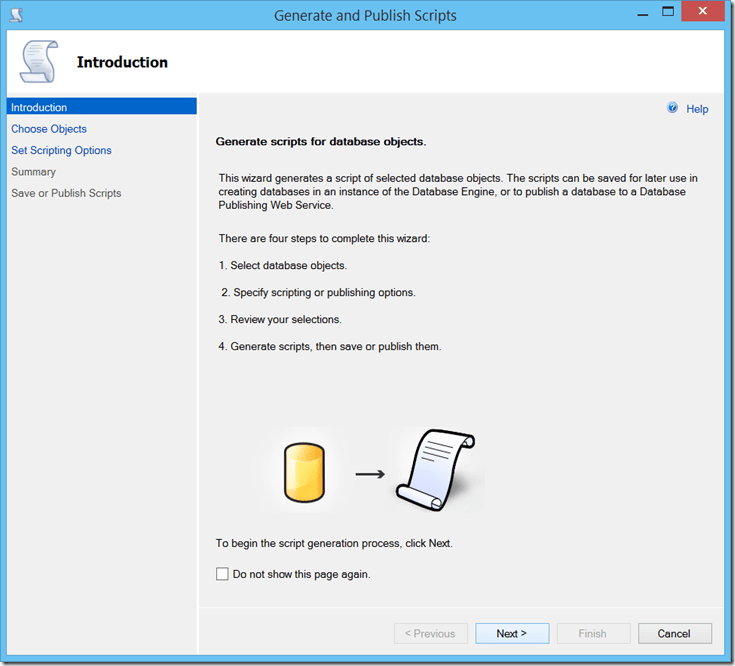Click the Finish button

[592, 633]
